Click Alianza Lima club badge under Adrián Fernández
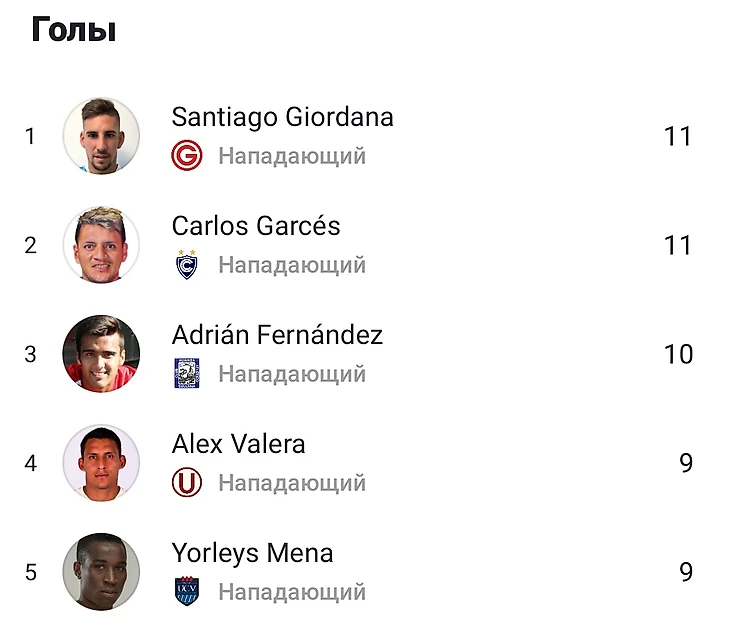This screenshot has width=730, height=633. pyautogui.click(x=187, y=374)
